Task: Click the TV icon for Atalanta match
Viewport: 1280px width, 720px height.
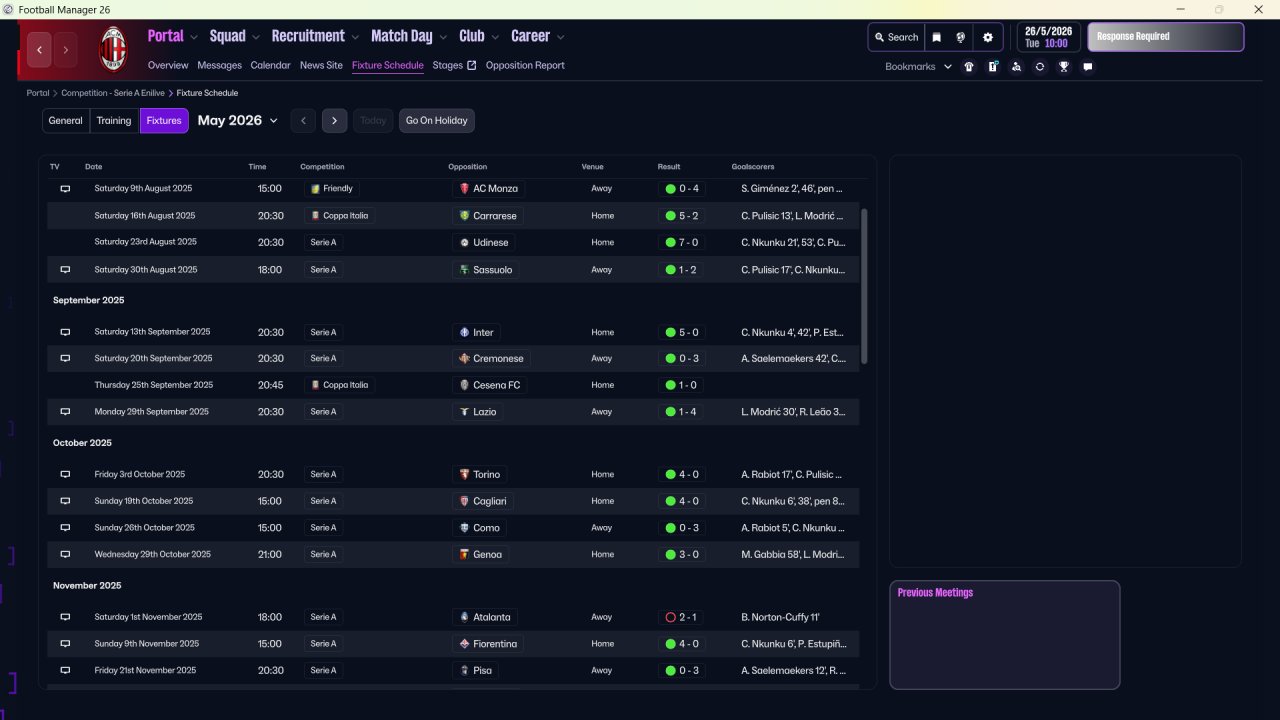Action: (65, 617)
